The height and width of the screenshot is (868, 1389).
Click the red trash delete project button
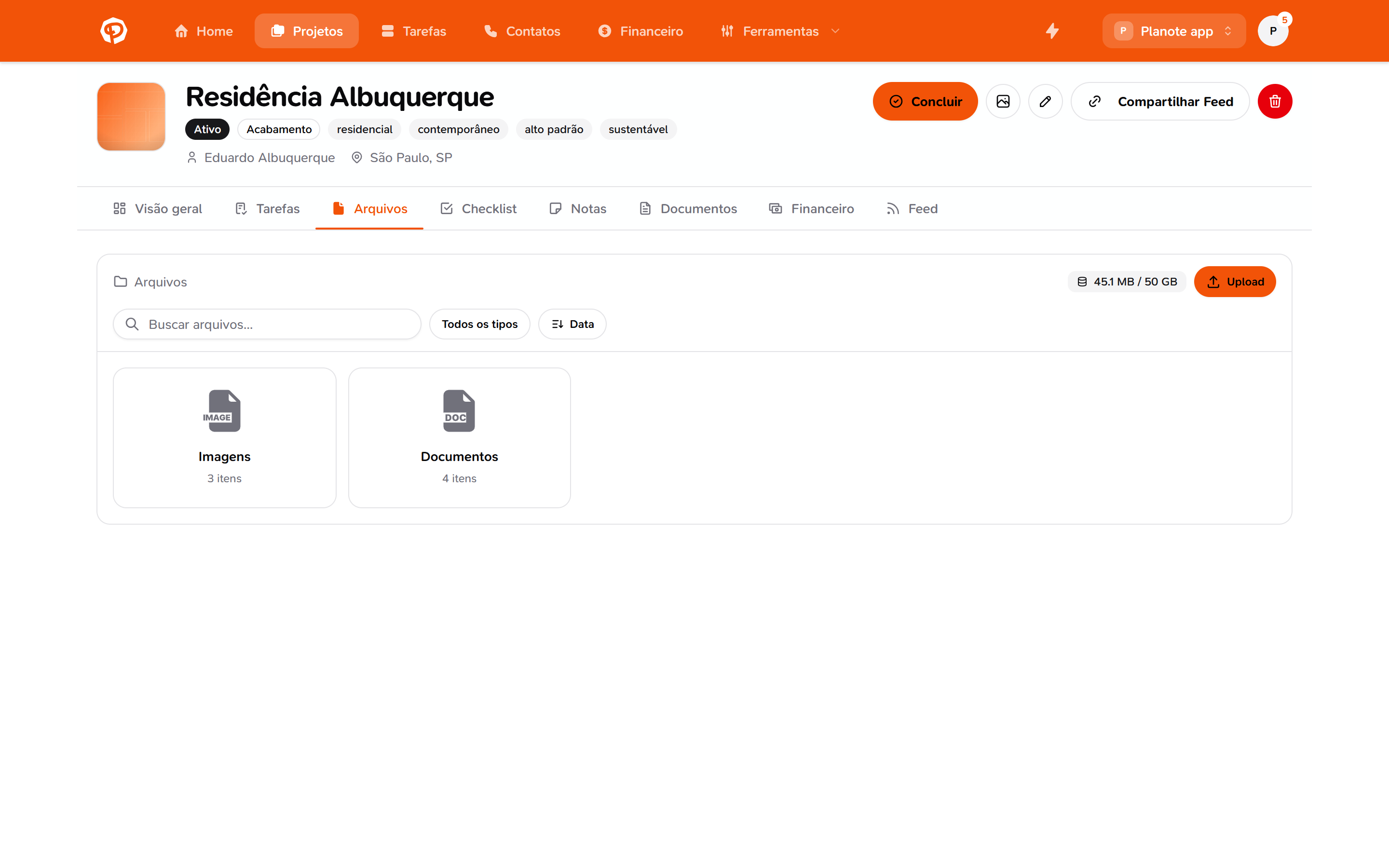pyautogui.click(x=1275, y=101)
